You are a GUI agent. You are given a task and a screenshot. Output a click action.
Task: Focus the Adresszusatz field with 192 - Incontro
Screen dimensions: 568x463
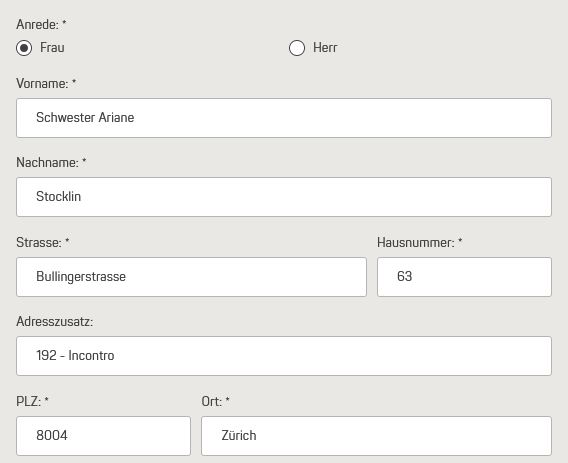[x=284, y=356]
